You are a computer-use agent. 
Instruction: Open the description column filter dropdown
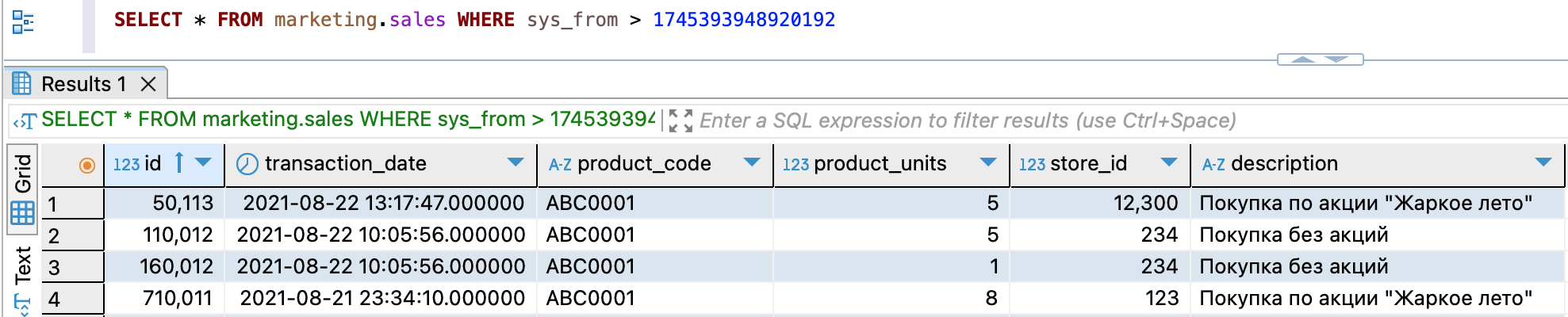(1543, 163)
